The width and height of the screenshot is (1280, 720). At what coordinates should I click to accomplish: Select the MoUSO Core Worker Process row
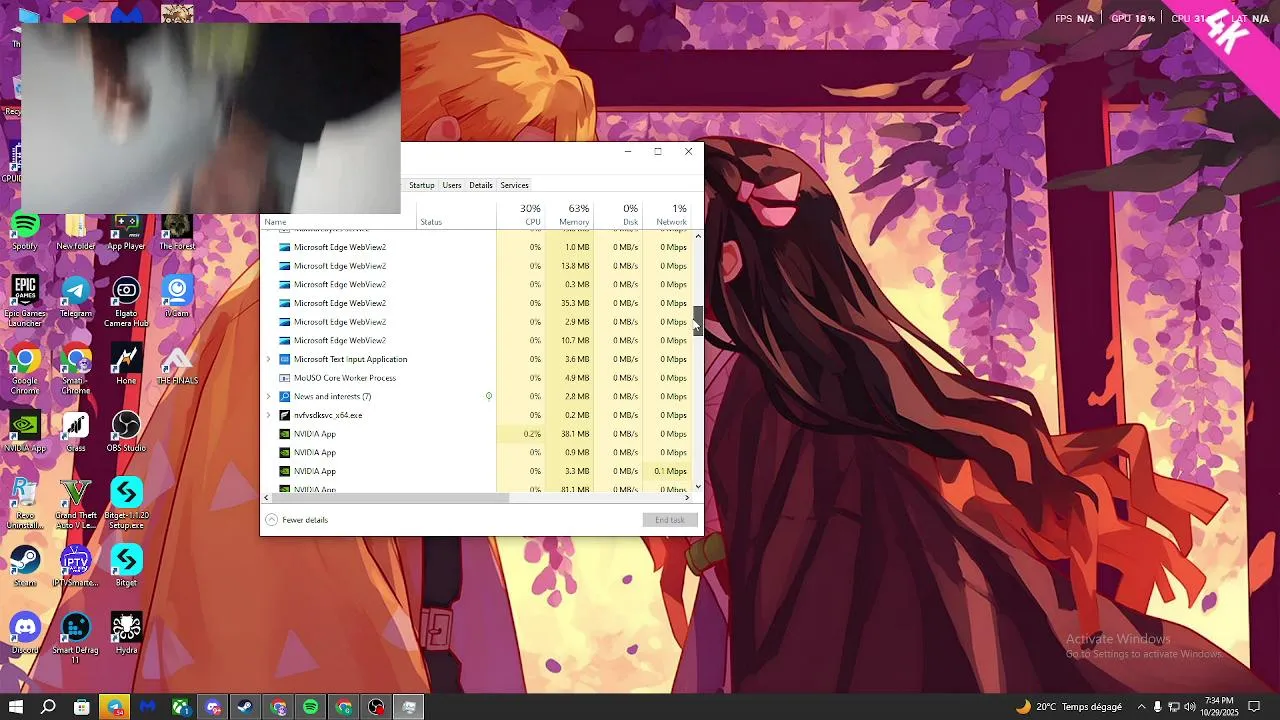[477, 378]
